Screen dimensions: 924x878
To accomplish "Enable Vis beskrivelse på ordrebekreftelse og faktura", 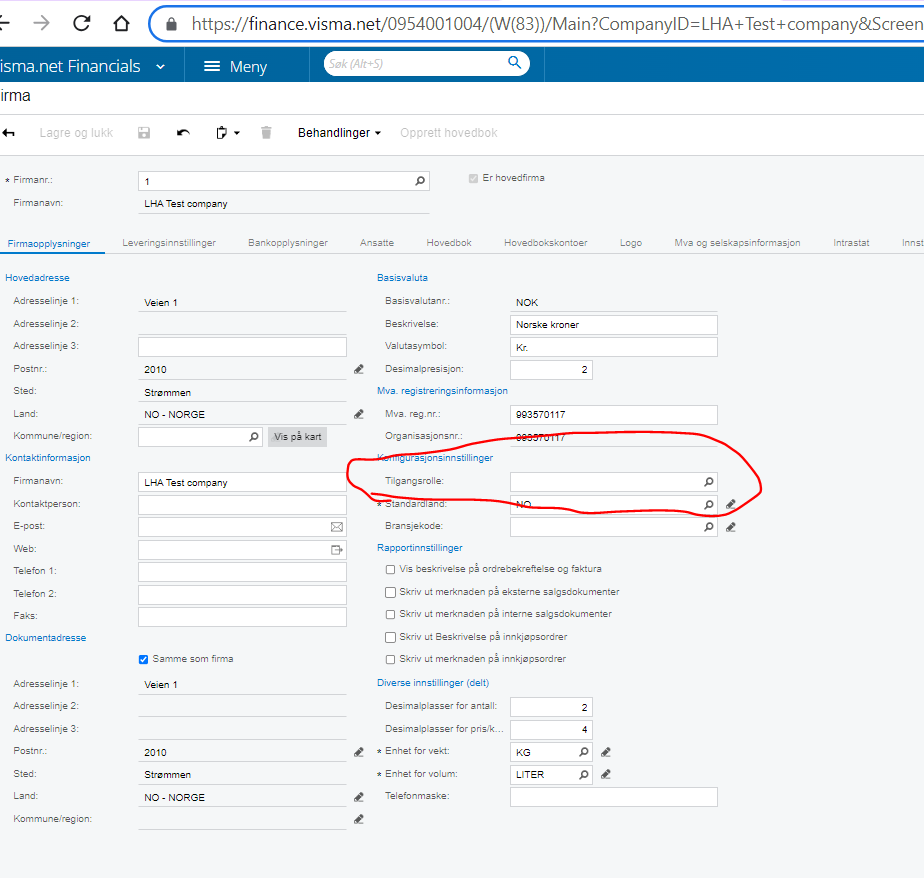I will 390,569.
